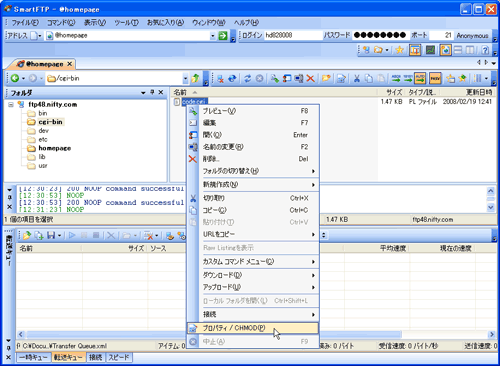Click the transfer queue horizontal scrollbar left arrow

21,334
